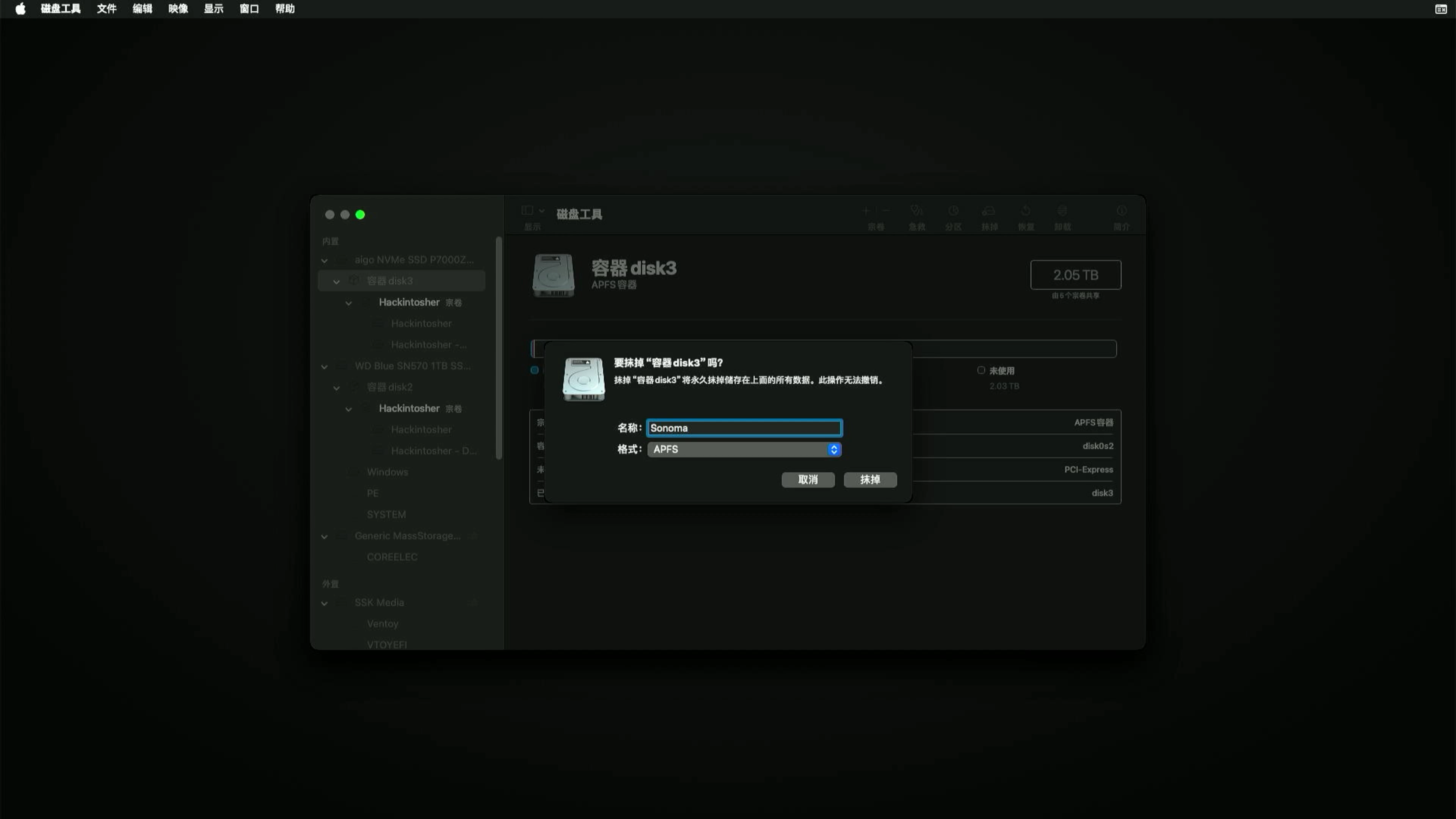Screen dimensions: 1456x819
Task: Open the 显示 menu in the menu bar
Action: (213, 8)
